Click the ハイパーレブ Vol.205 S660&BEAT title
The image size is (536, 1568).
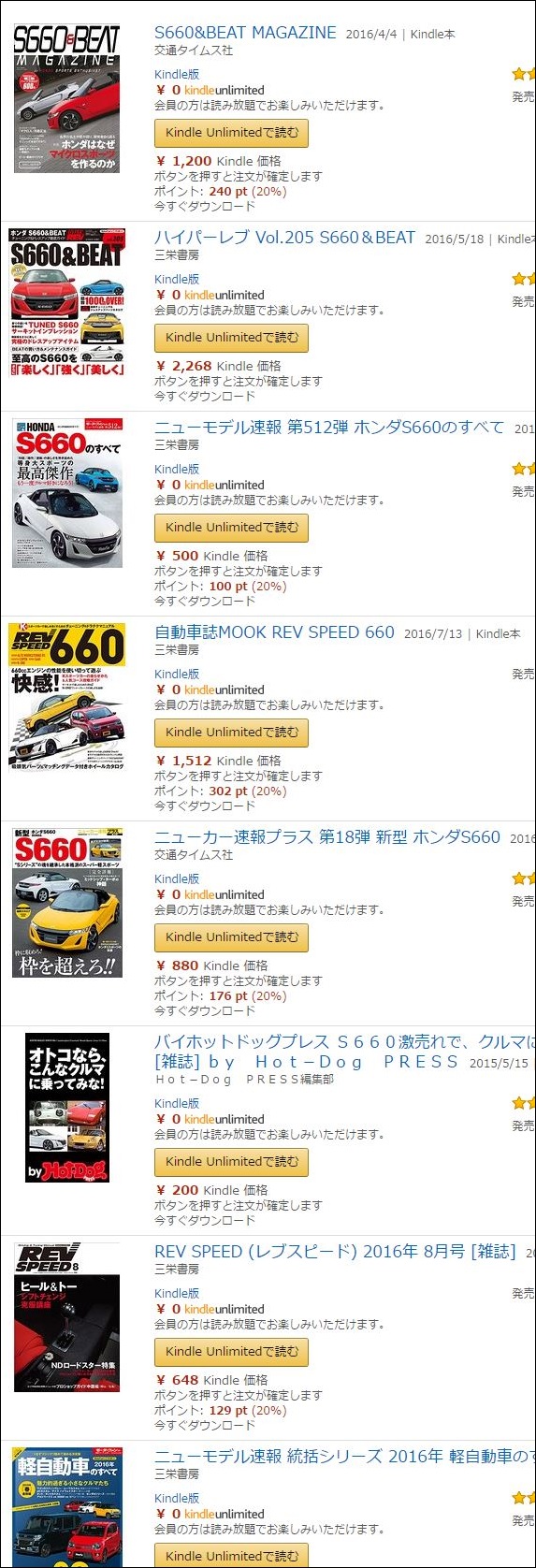tap(284, 238)
